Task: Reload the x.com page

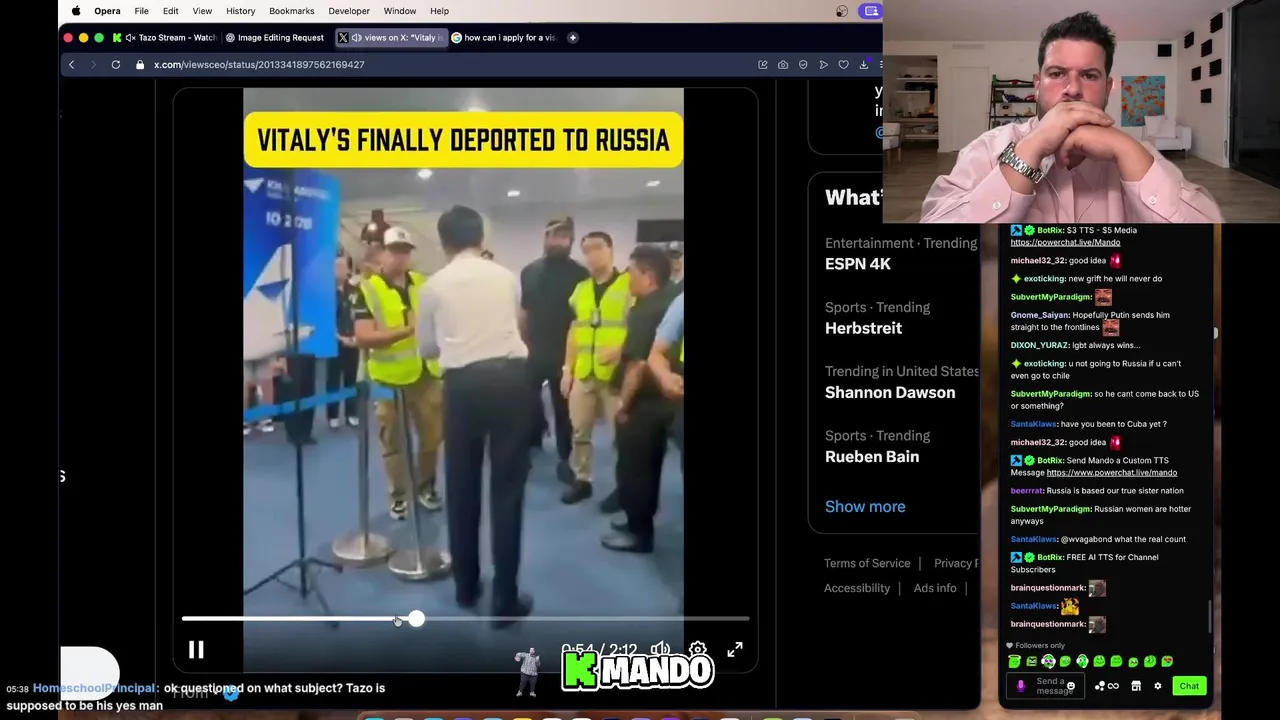Action: tap(116, 64)
